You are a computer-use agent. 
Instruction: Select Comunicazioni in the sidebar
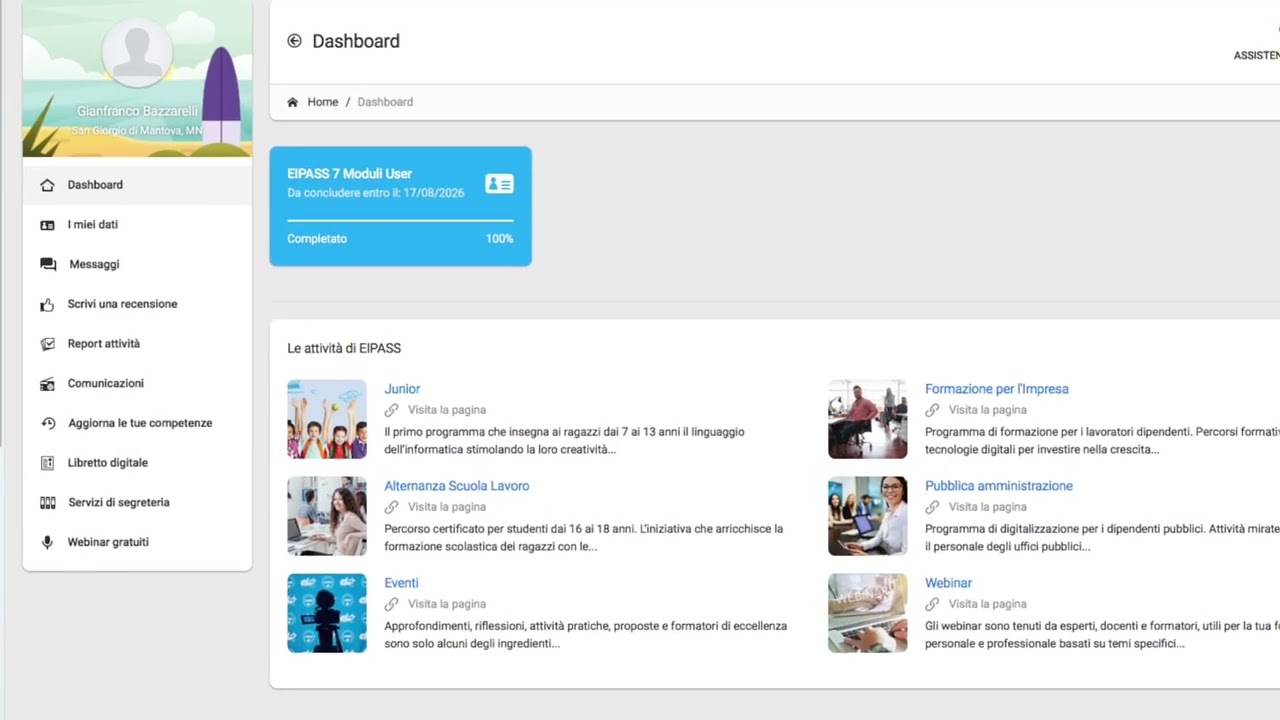(x=137, y=383)
